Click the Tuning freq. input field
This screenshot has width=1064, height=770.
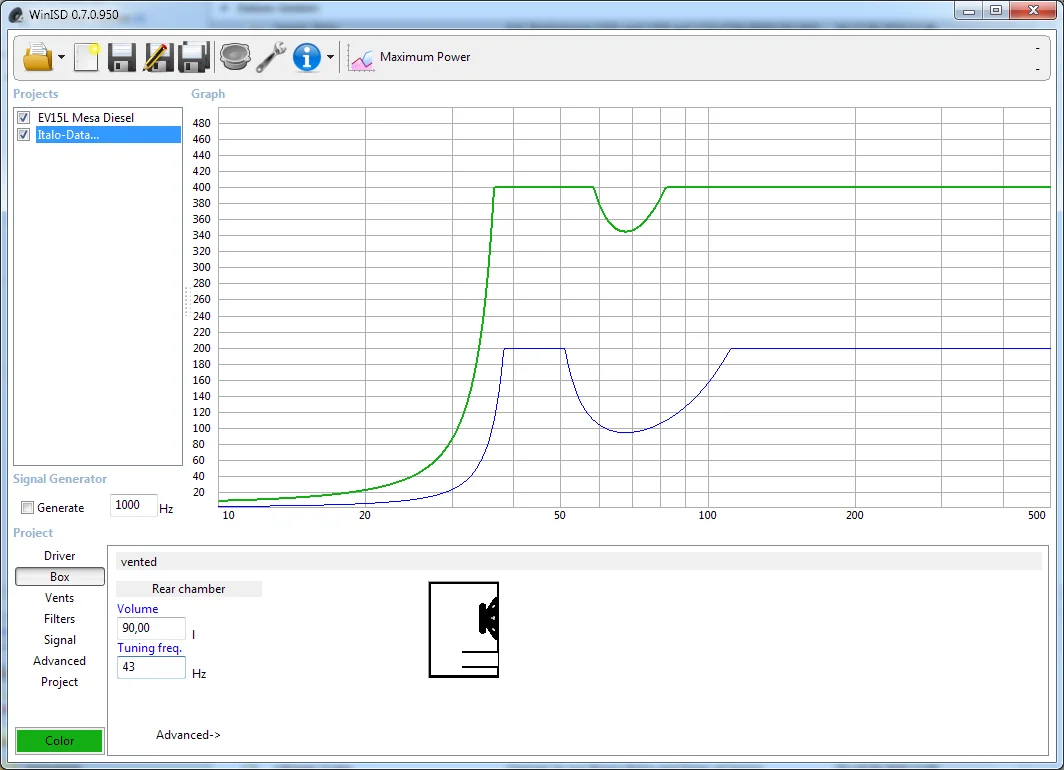point(151,668)
